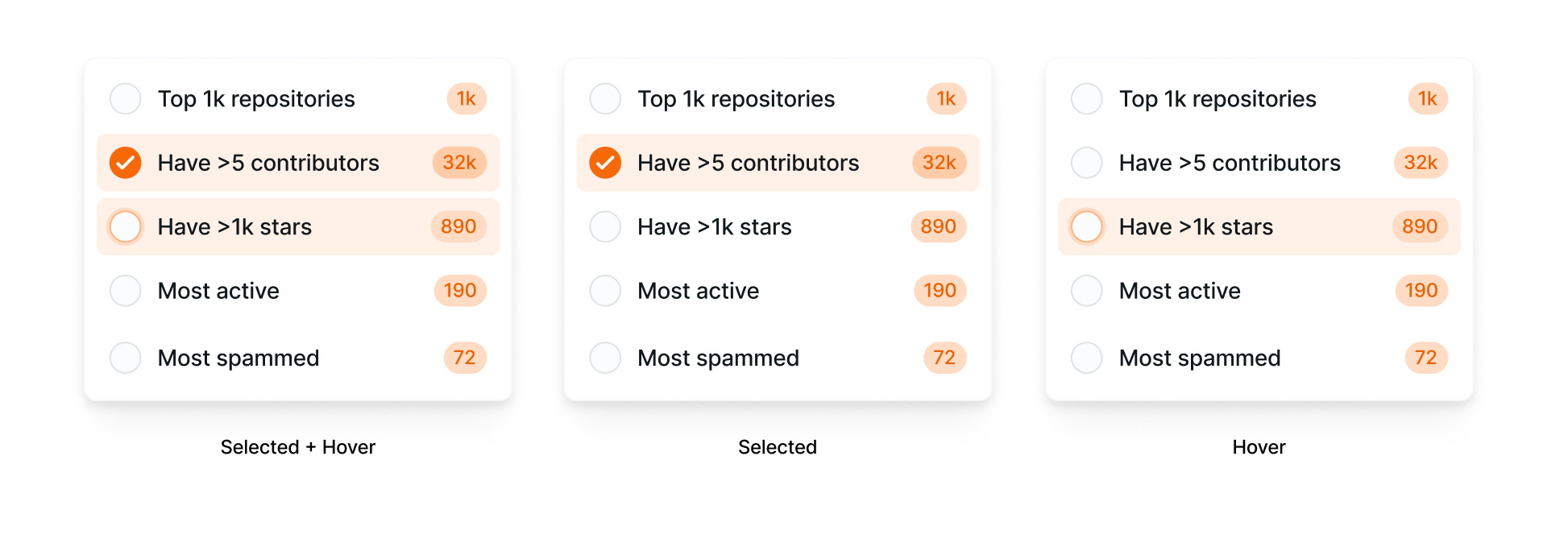The width and height of the screenshot is (1568, 547).
Task: Select the 'Most active' radio in Selected panel
Action: pos(604,291)
